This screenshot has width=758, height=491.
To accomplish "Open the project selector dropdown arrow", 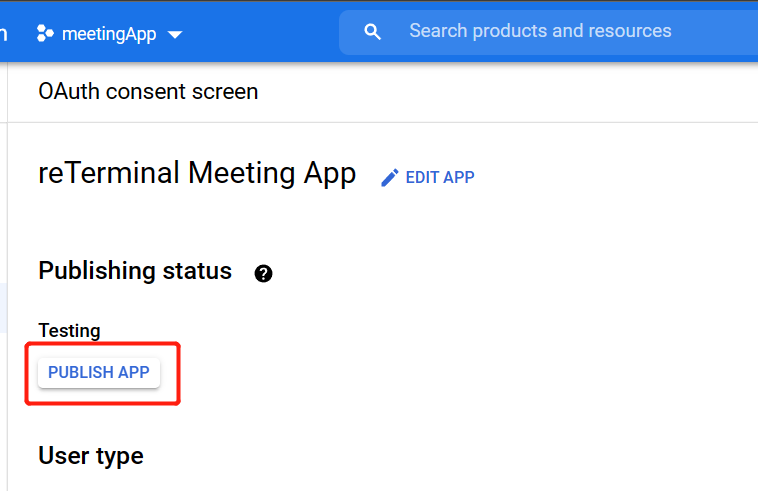I will coord(175,34).
